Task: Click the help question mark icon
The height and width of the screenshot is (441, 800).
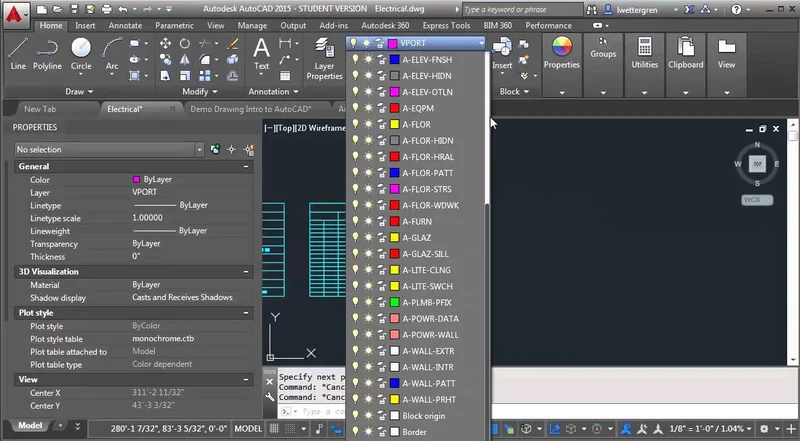Action: (736, 9)
